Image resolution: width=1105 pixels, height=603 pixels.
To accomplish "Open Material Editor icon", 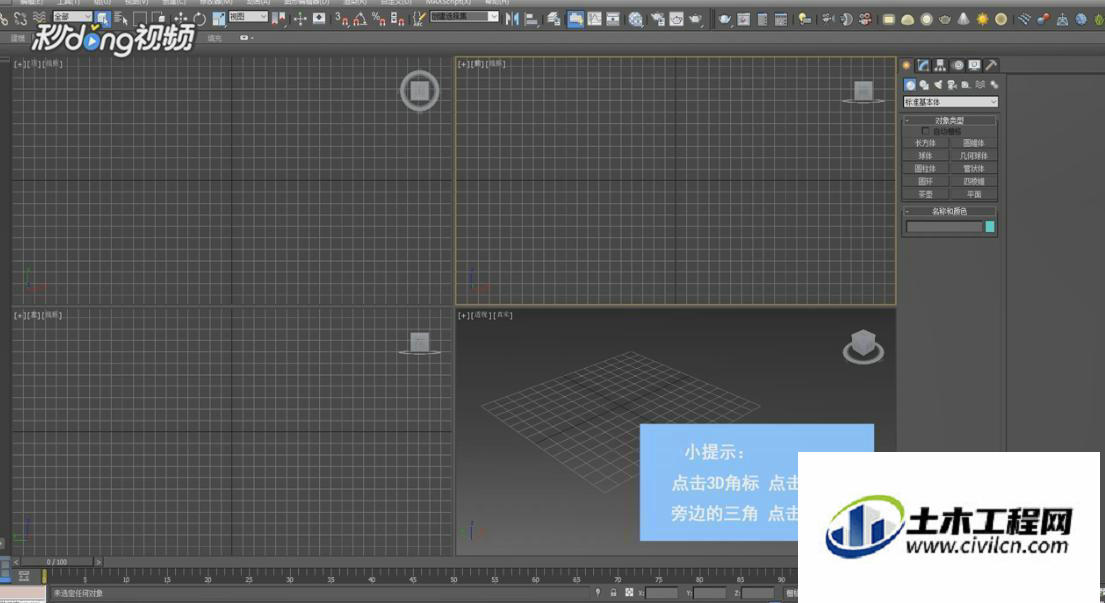I will 636,19.
